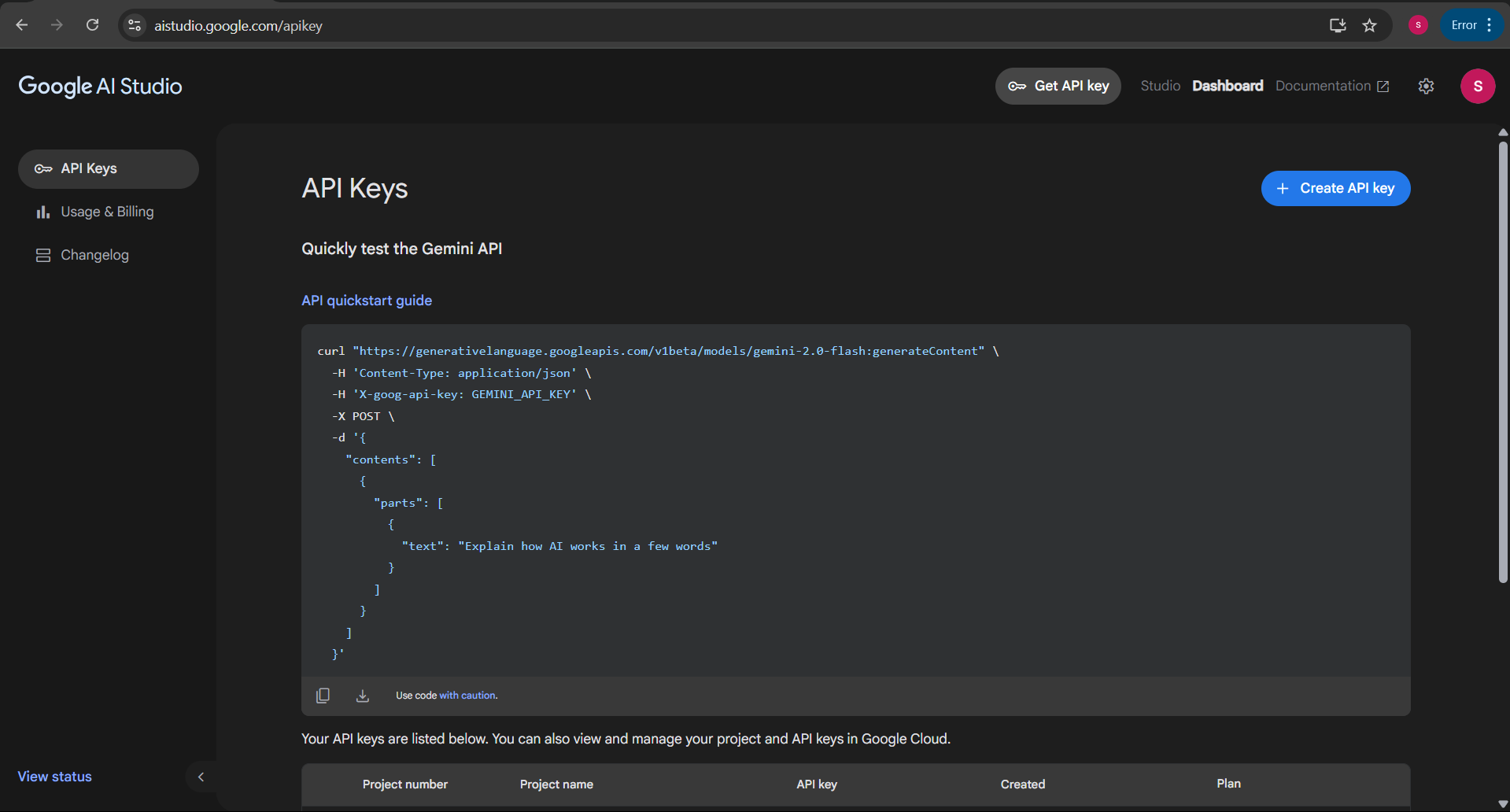
Task: Go back using browser back arrow
Action: click(x=21, y=25)
